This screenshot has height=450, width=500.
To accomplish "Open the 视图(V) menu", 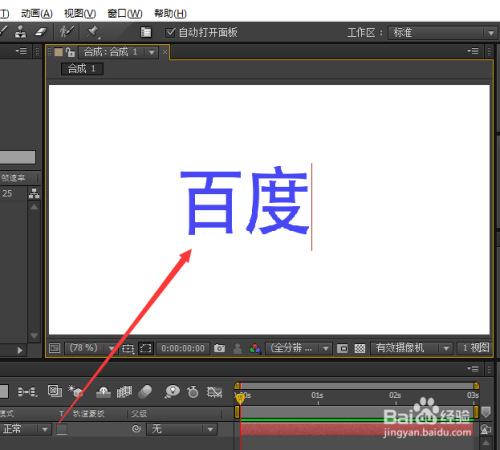I will [x=80, y=14].
